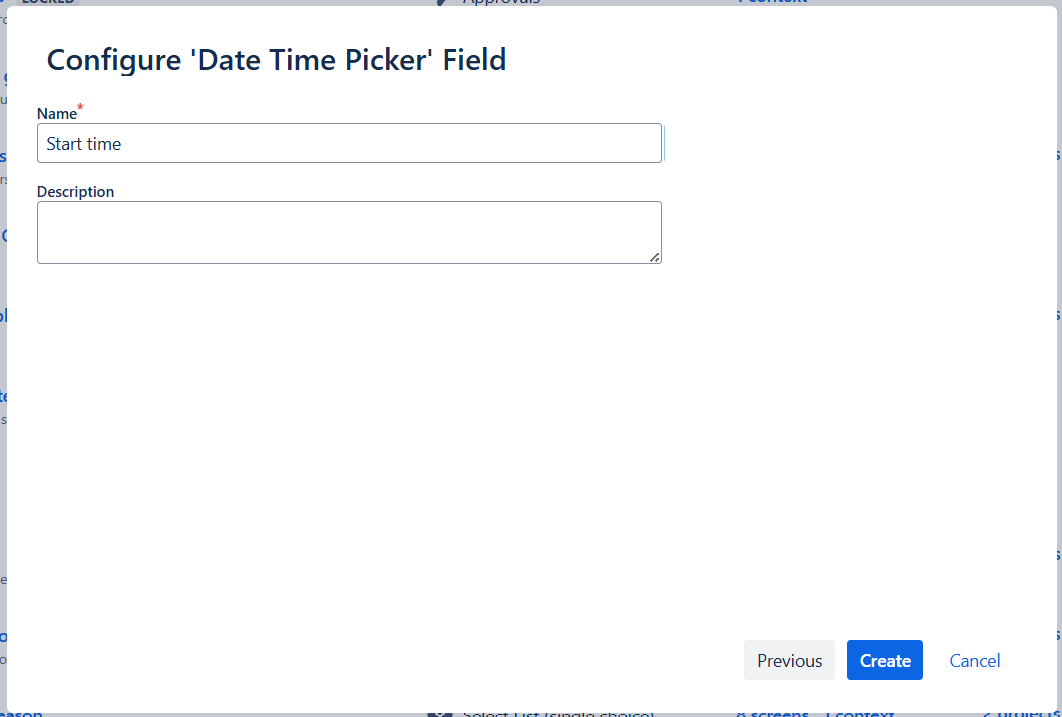Click the LOCKED badge at top left
1062x717 pixels.
pos(47,2)
